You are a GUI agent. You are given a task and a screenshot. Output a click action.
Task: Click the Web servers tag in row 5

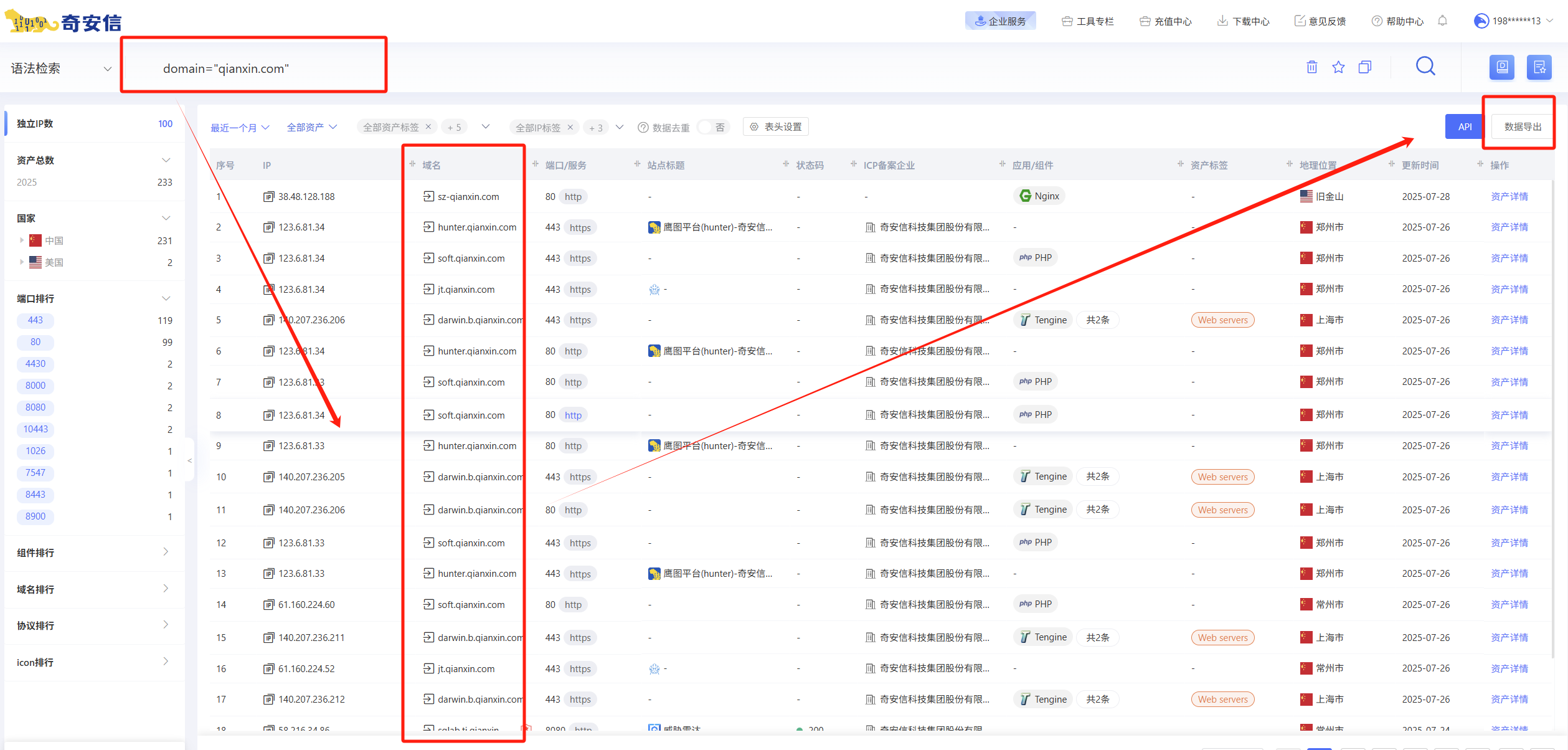coord(1223,320)
